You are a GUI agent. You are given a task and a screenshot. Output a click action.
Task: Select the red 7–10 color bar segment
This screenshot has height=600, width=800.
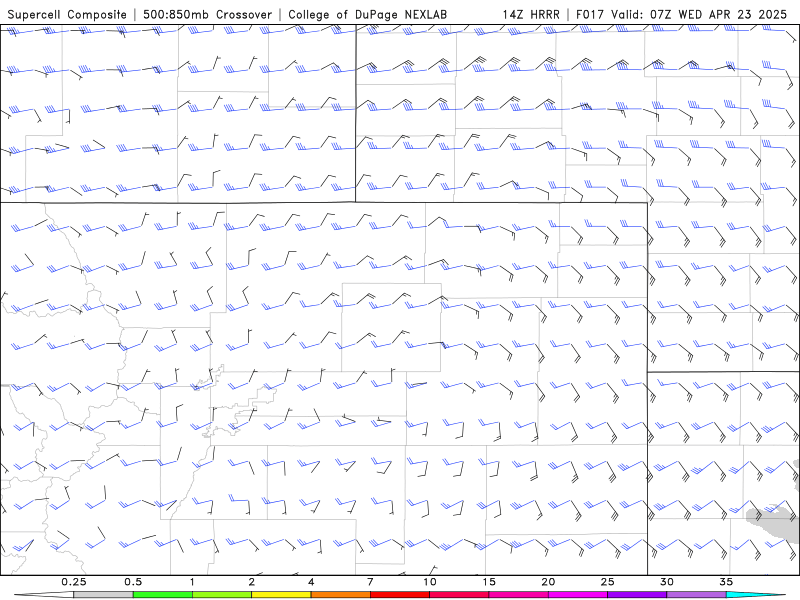point(399,595)
